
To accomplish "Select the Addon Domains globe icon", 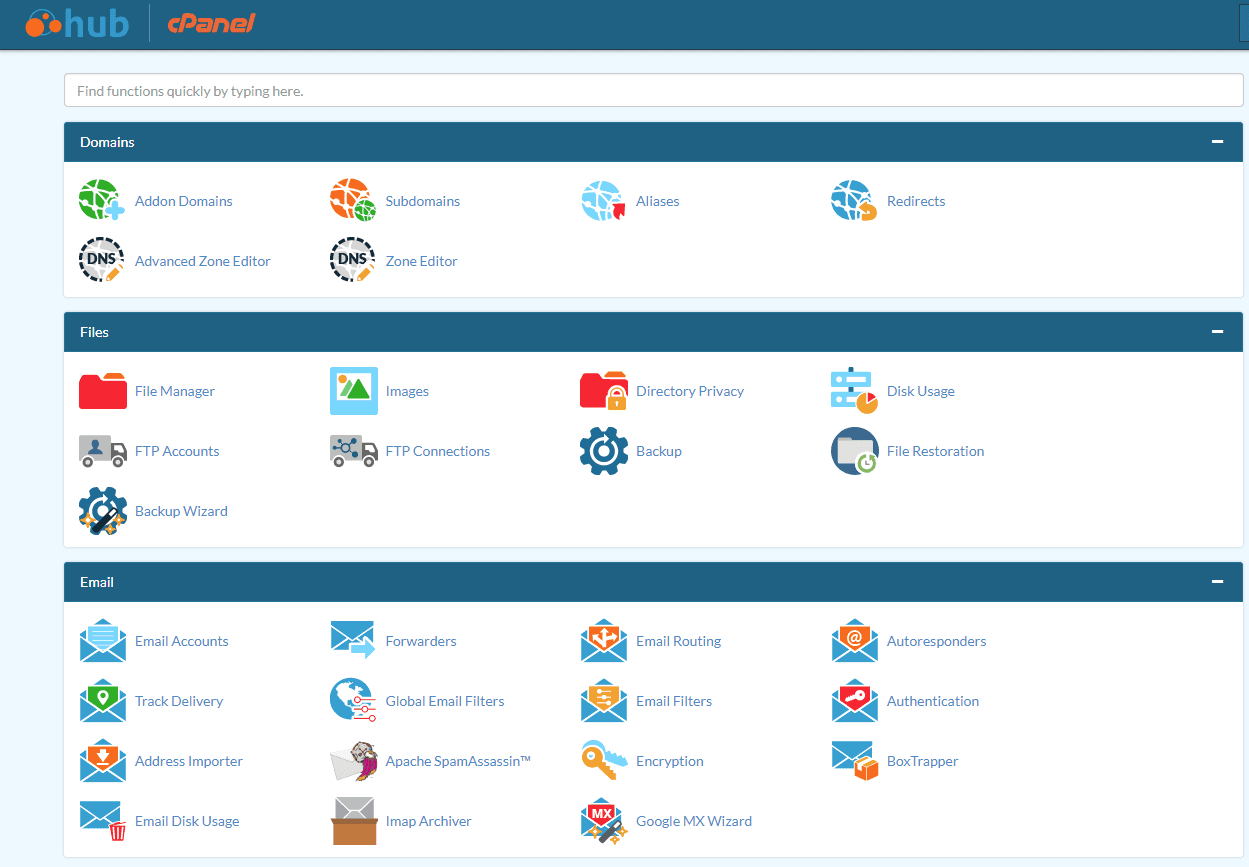I will point(101,199).
